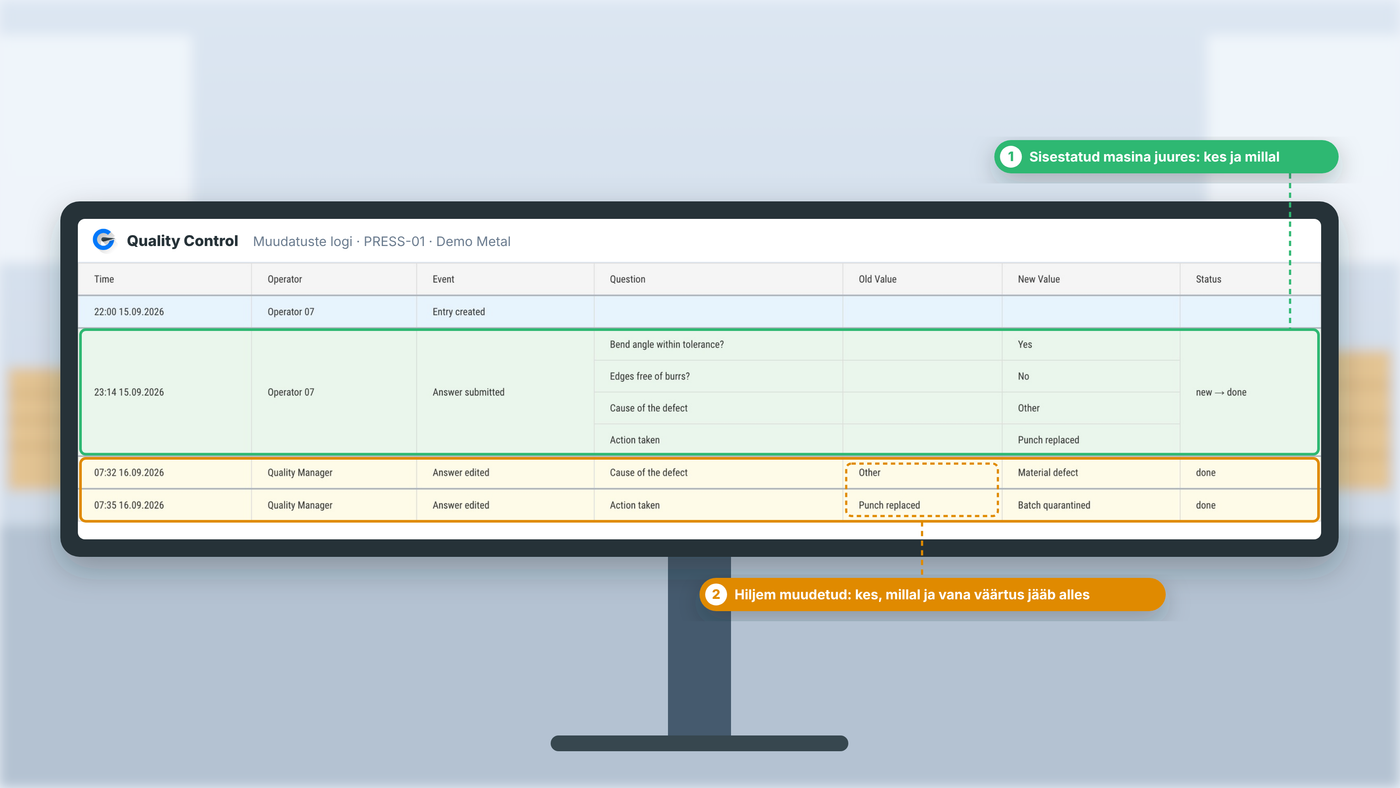Select the 23:14 Answer submitted entry

pos(699,392)
